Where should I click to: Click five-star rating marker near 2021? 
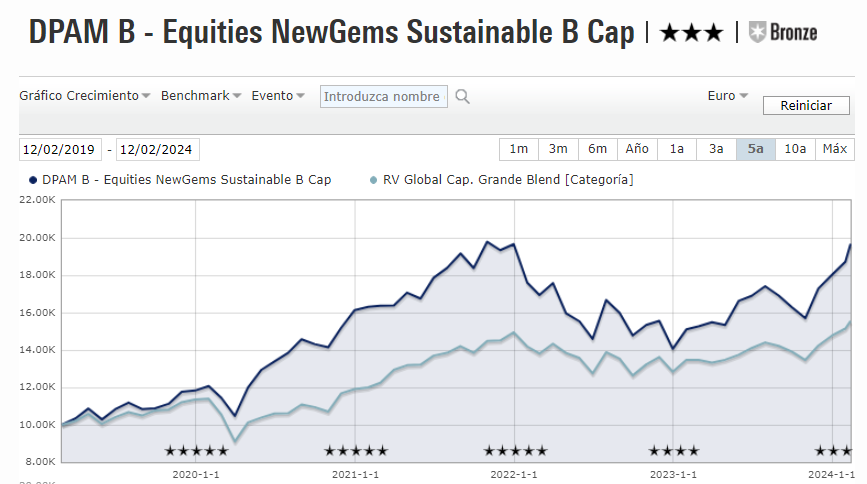tap(356, 451)
